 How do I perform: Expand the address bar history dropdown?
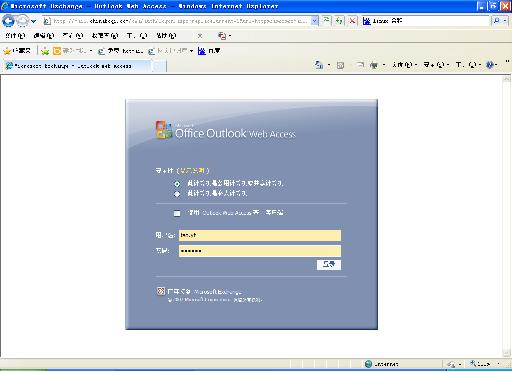pyautogui.click(x=314, y=21)
